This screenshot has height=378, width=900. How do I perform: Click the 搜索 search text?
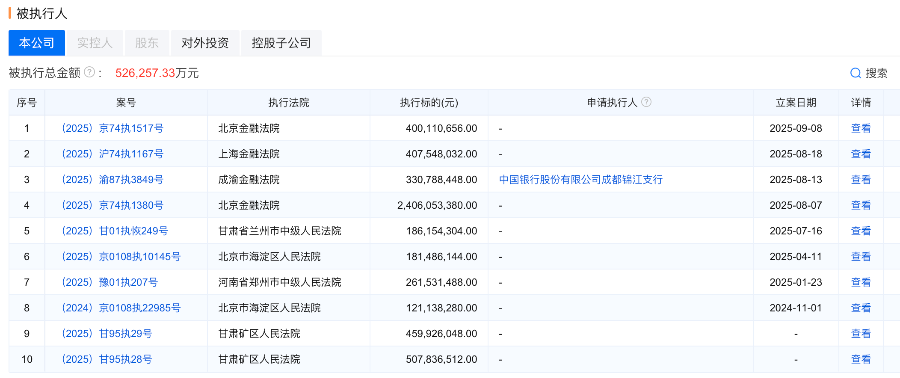tap(876, 73)
